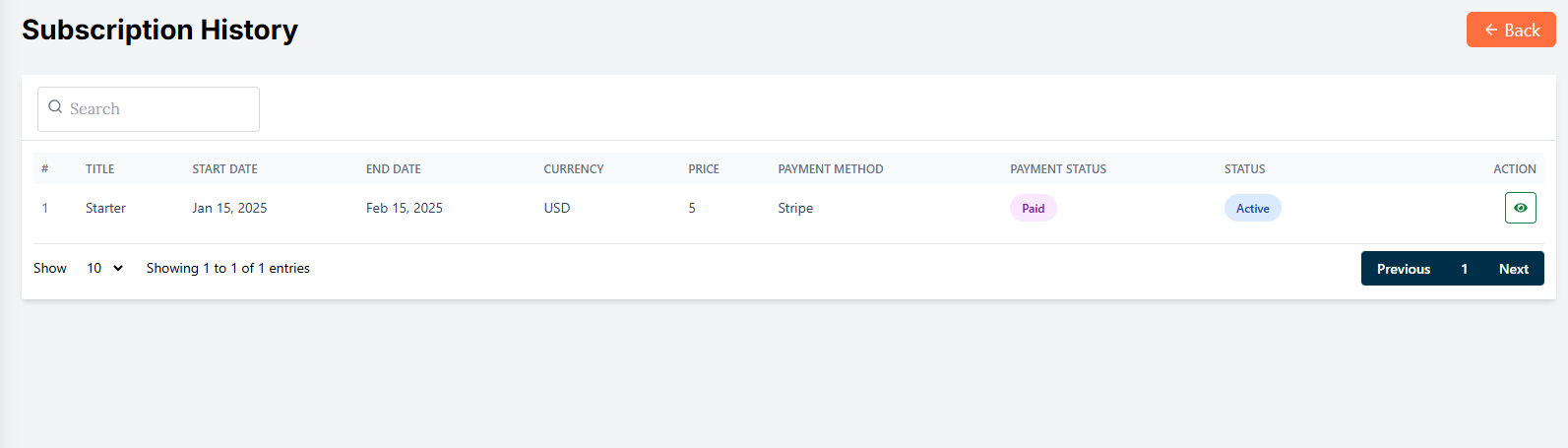1568x448 pixels.
Task: Click the magnifier icon in search box
Action: (56, 107)
